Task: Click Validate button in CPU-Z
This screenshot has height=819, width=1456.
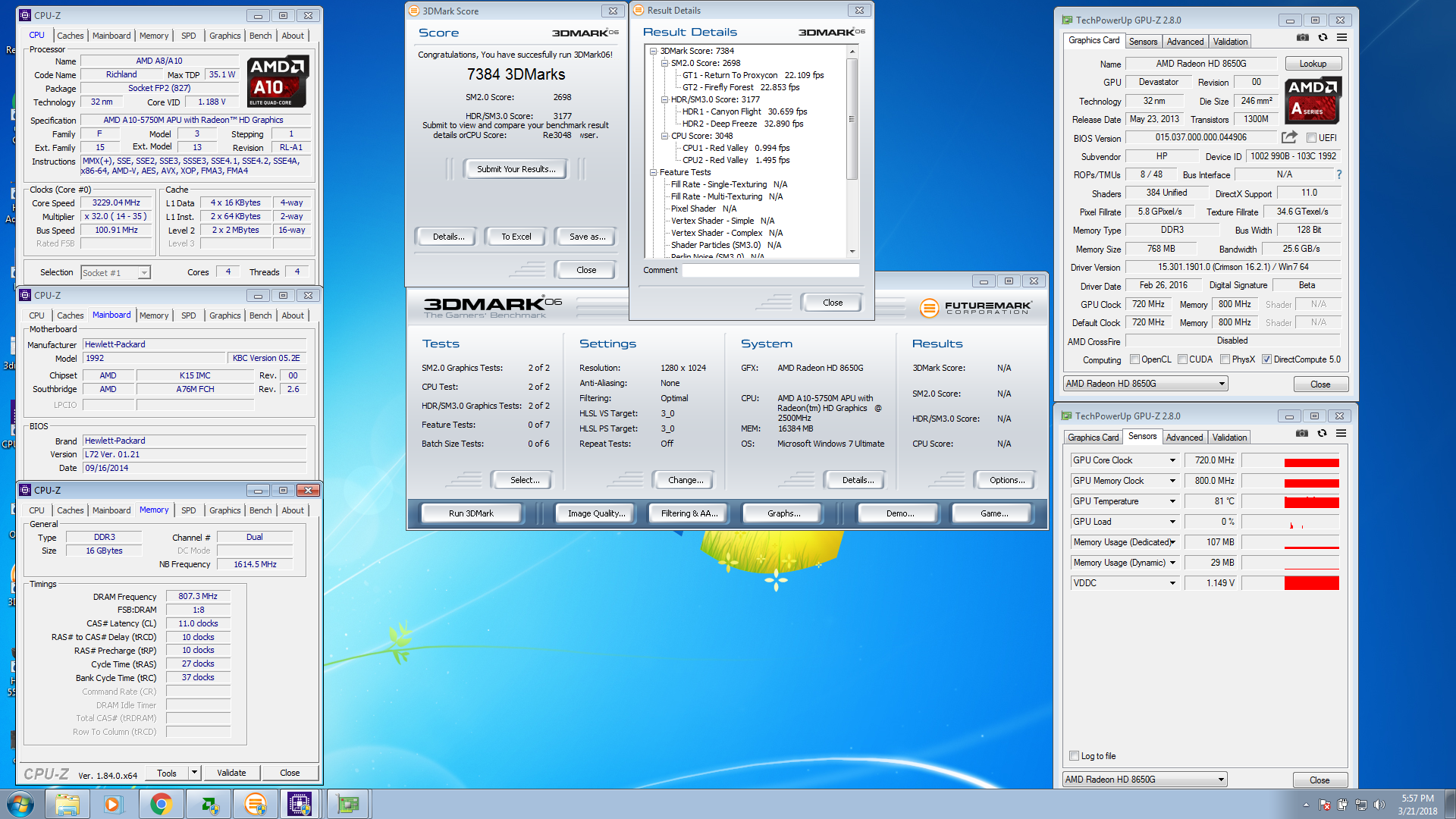Action: (x=231, y=773)
